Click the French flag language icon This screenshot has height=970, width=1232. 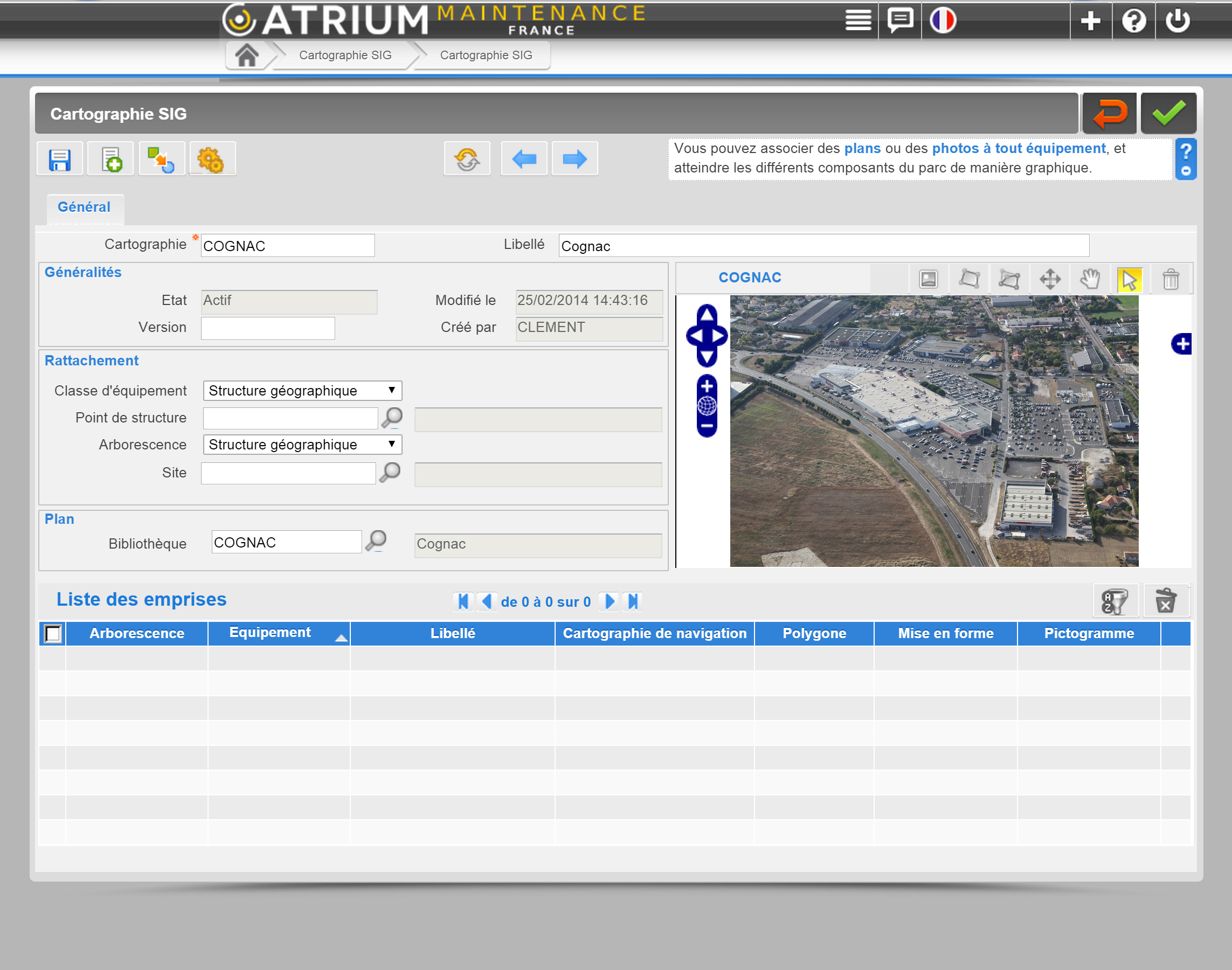coord(943,20)
